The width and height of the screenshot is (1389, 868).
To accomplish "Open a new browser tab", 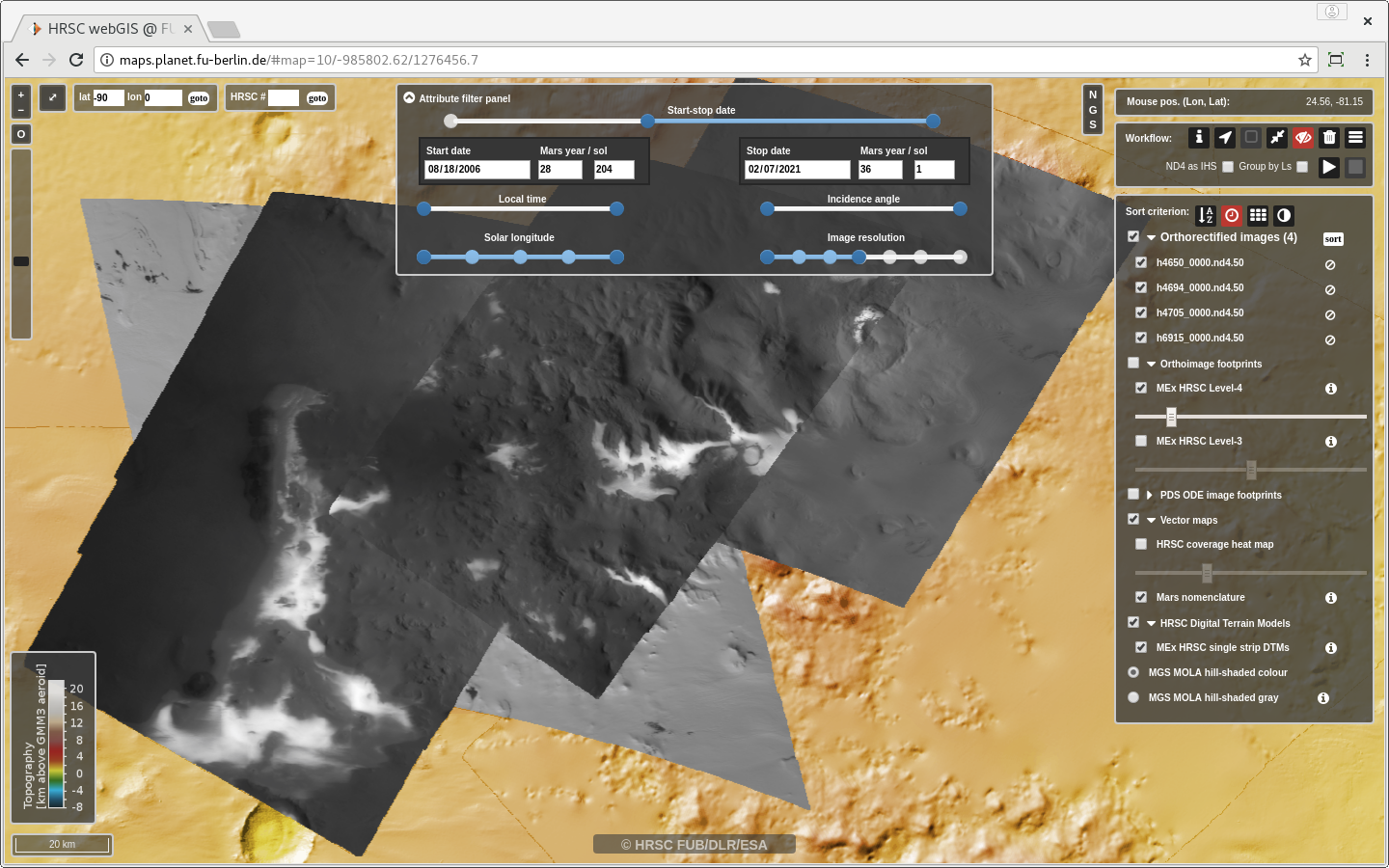I will pyautogui.click(x=224, y=29).
